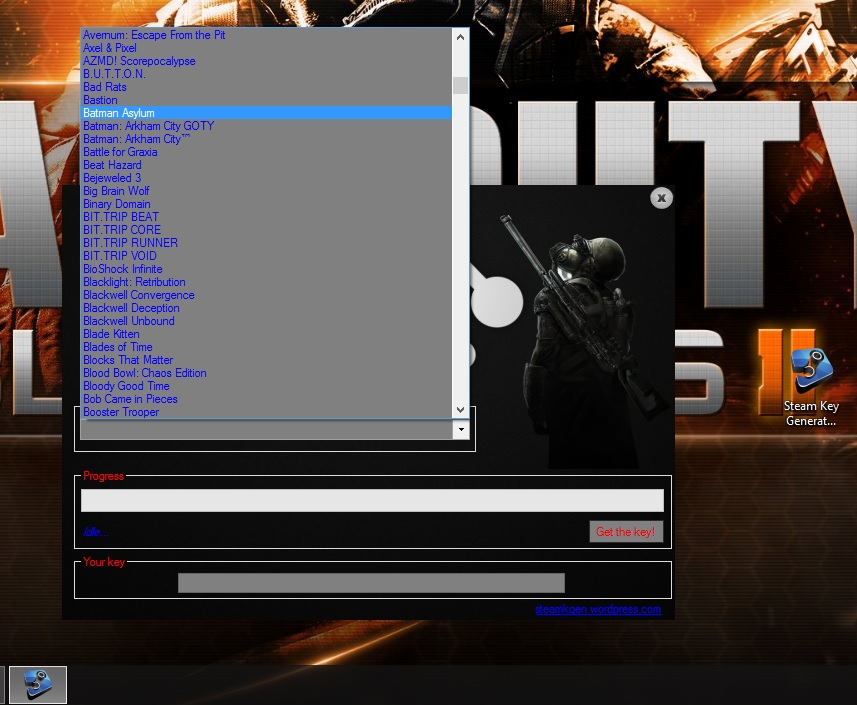Click the Steam Key Generator taskbar icon

tap(37, 684)
